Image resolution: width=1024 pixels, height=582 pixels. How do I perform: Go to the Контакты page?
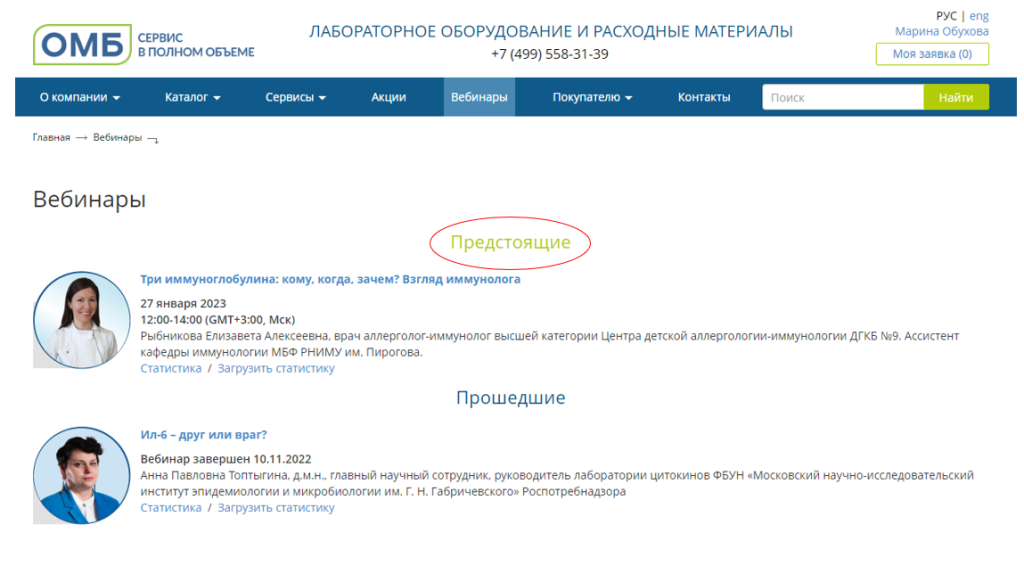point(702,97)
